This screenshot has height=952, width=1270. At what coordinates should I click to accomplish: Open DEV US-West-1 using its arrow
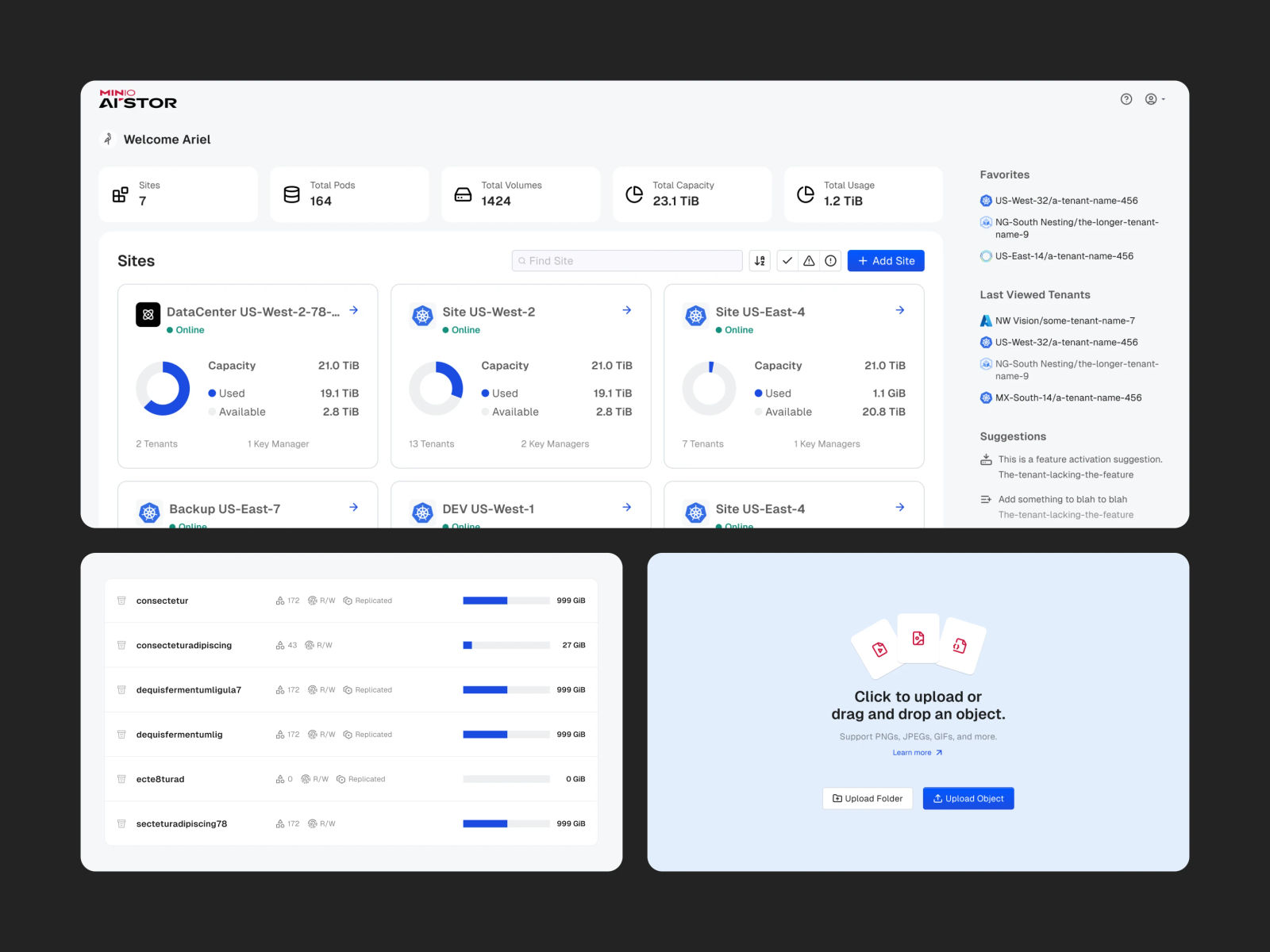click(x=627, y=507)
